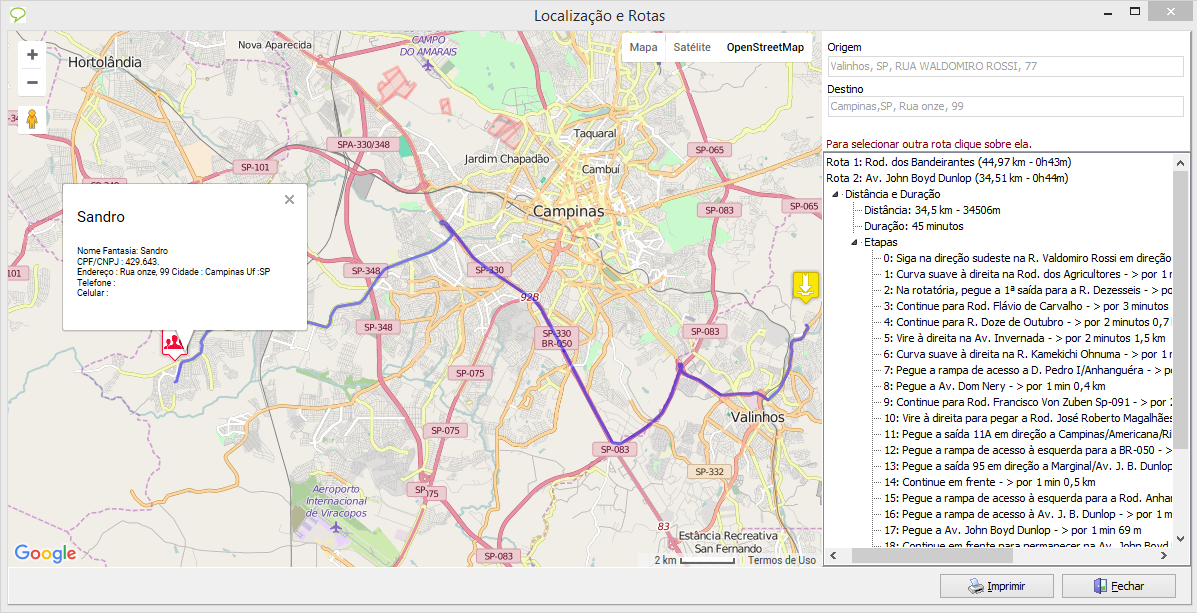Click the Viracopos airport icon on map

(335, 526)
